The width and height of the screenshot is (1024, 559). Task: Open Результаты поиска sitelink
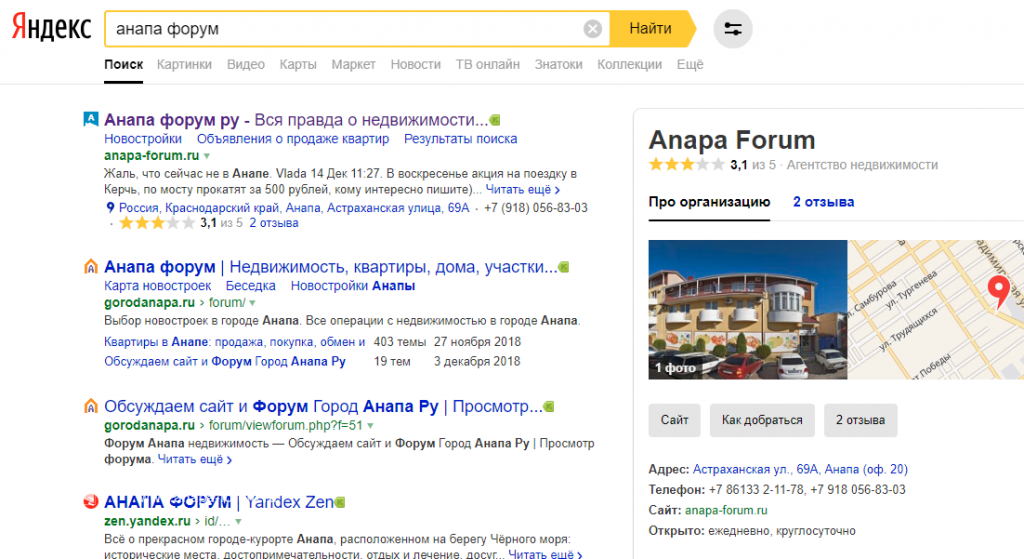tap(460, 138)
